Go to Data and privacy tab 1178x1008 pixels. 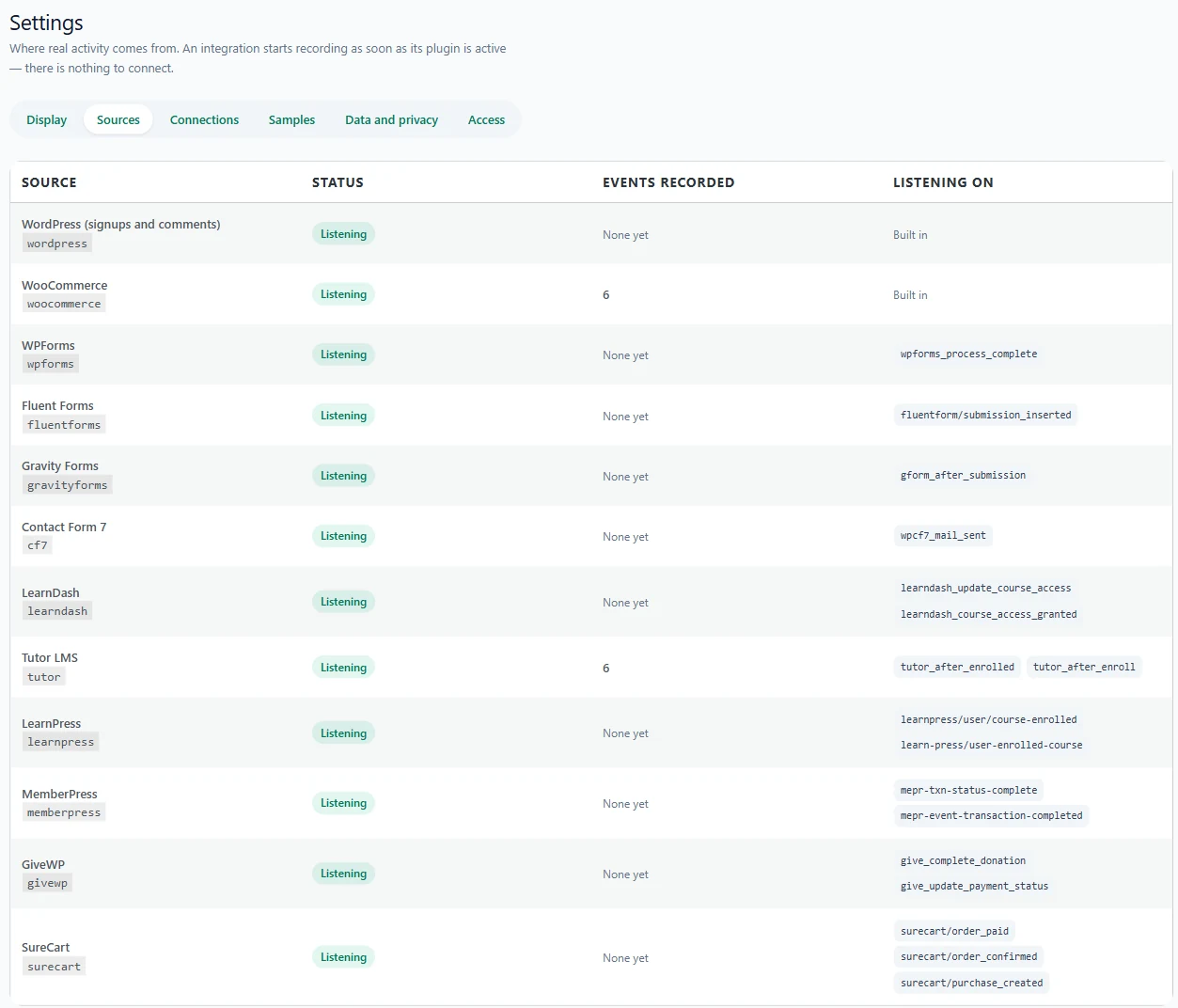point(391,119)
